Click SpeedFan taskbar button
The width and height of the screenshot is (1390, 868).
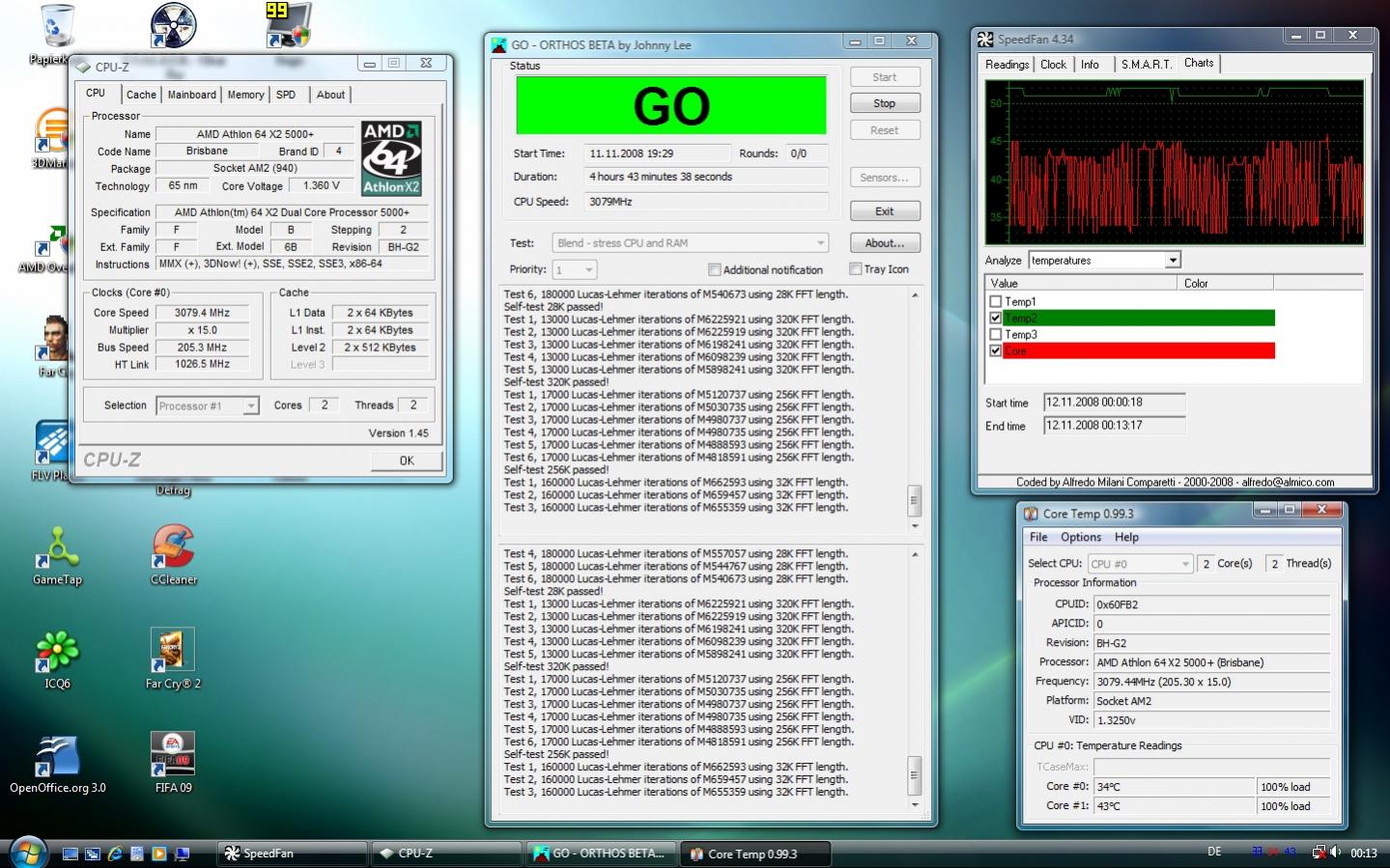(291, 854)
